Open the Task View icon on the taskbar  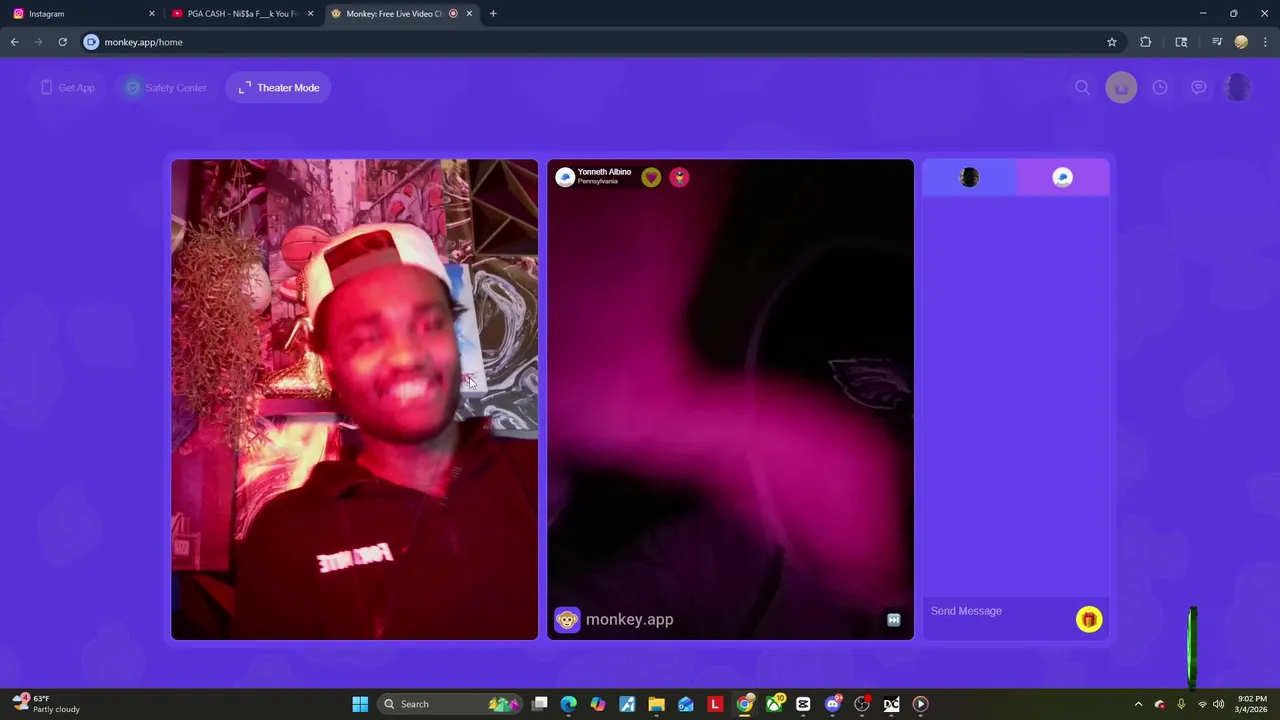(x=540, y=704)
